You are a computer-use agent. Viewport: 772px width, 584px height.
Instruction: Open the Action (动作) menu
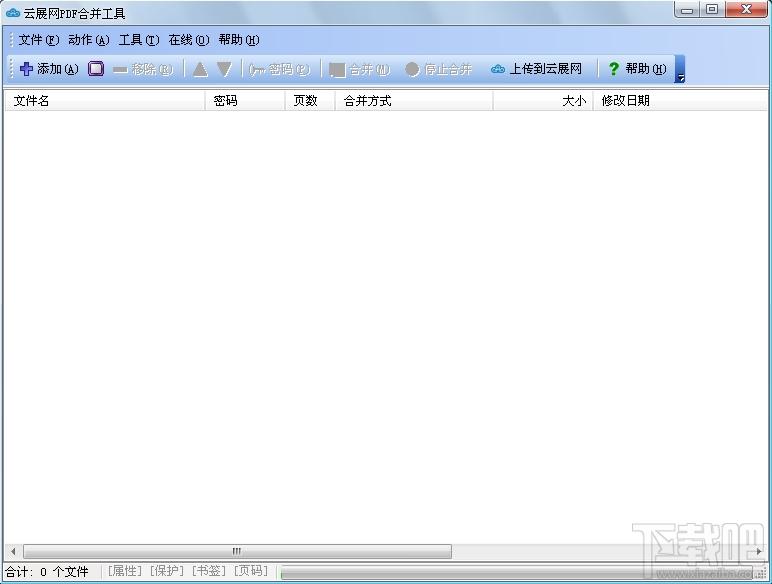[89, 40]
